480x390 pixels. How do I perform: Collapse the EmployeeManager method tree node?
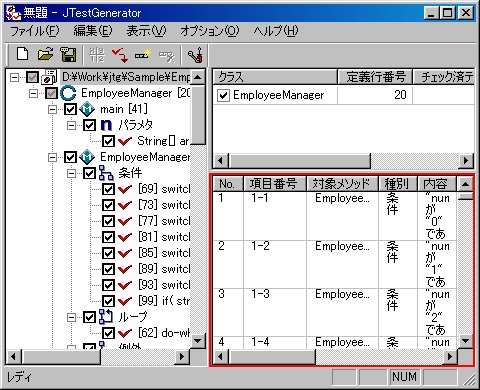(52, 157)
